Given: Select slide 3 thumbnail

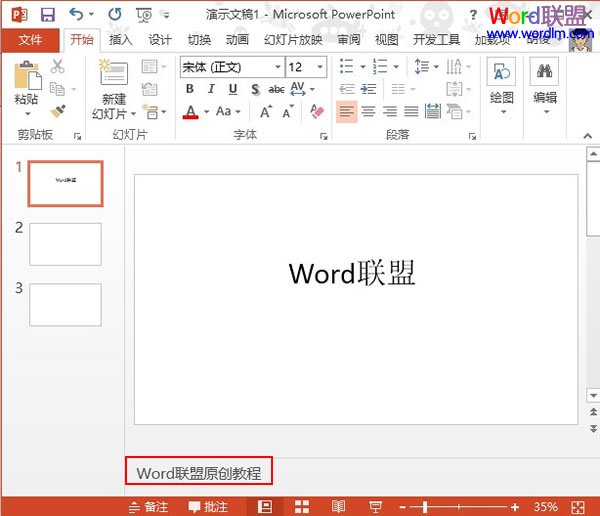Looking at the screenshot, I should tap(65, 305).
